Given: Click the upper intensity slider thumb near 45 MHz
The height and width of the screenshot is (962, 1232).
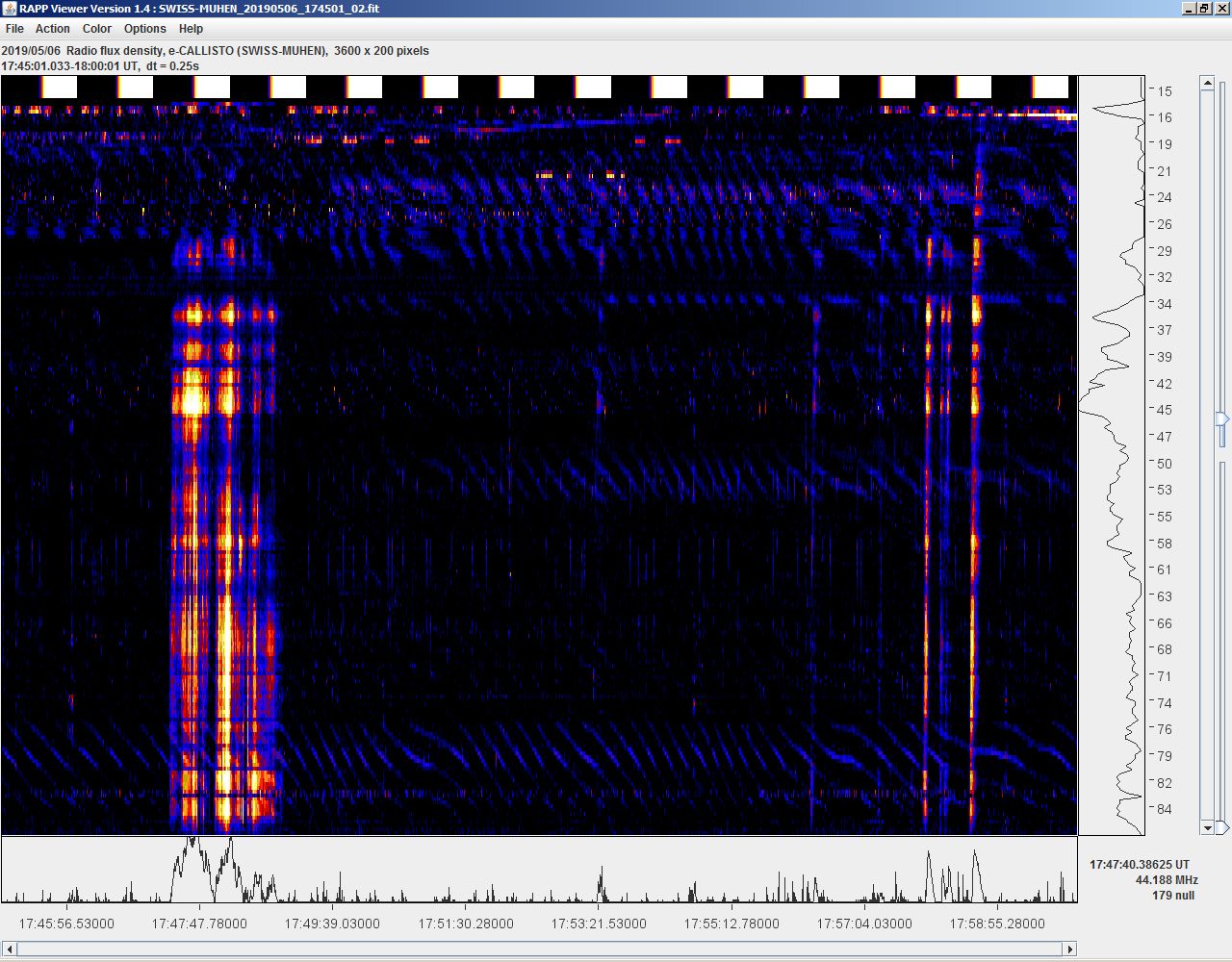Looking at the screenshot, I should click(1222, 419).
